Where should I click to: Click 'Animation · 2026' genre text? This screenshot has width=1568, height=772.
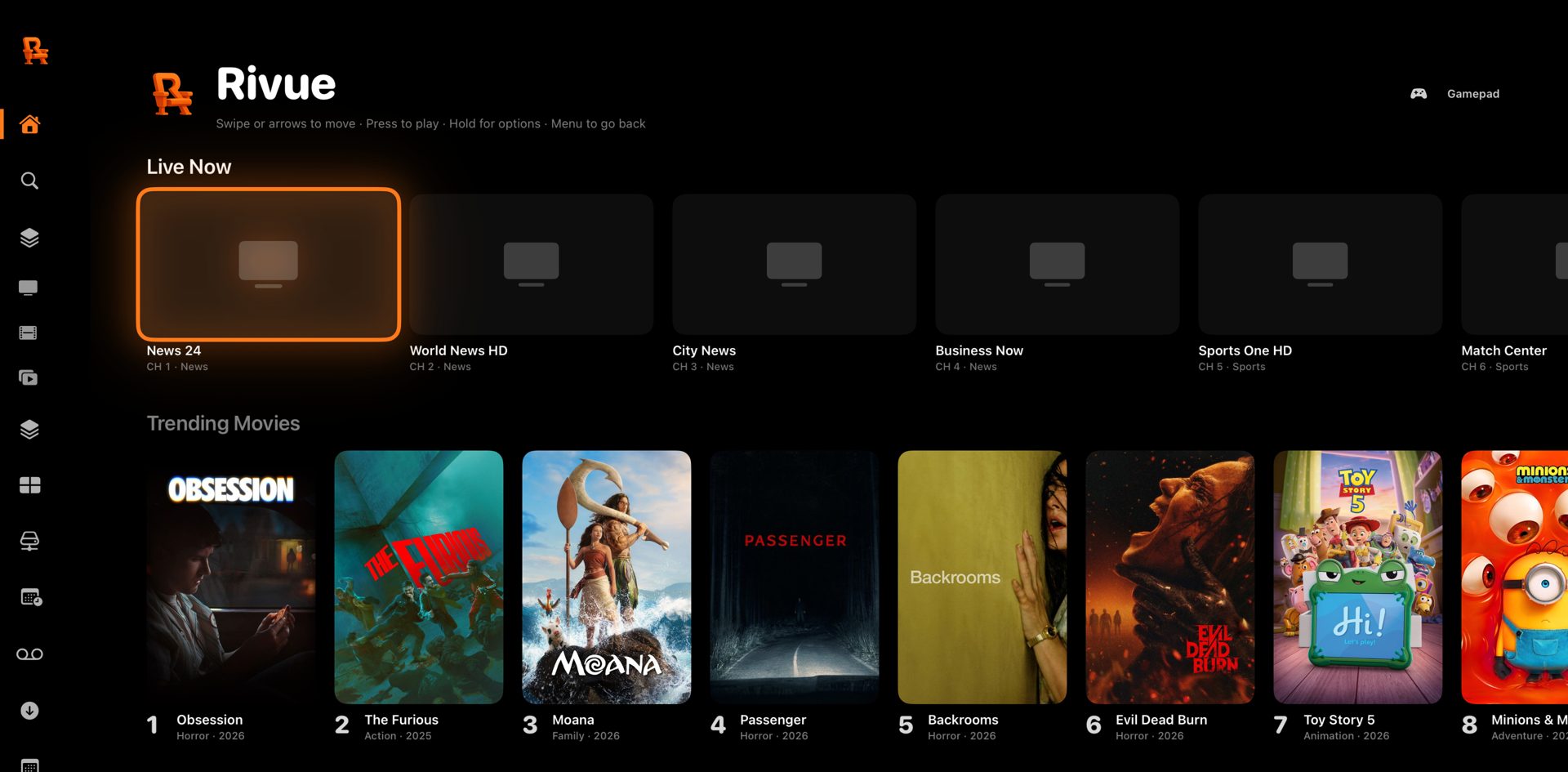click(x=1346, y=736)
